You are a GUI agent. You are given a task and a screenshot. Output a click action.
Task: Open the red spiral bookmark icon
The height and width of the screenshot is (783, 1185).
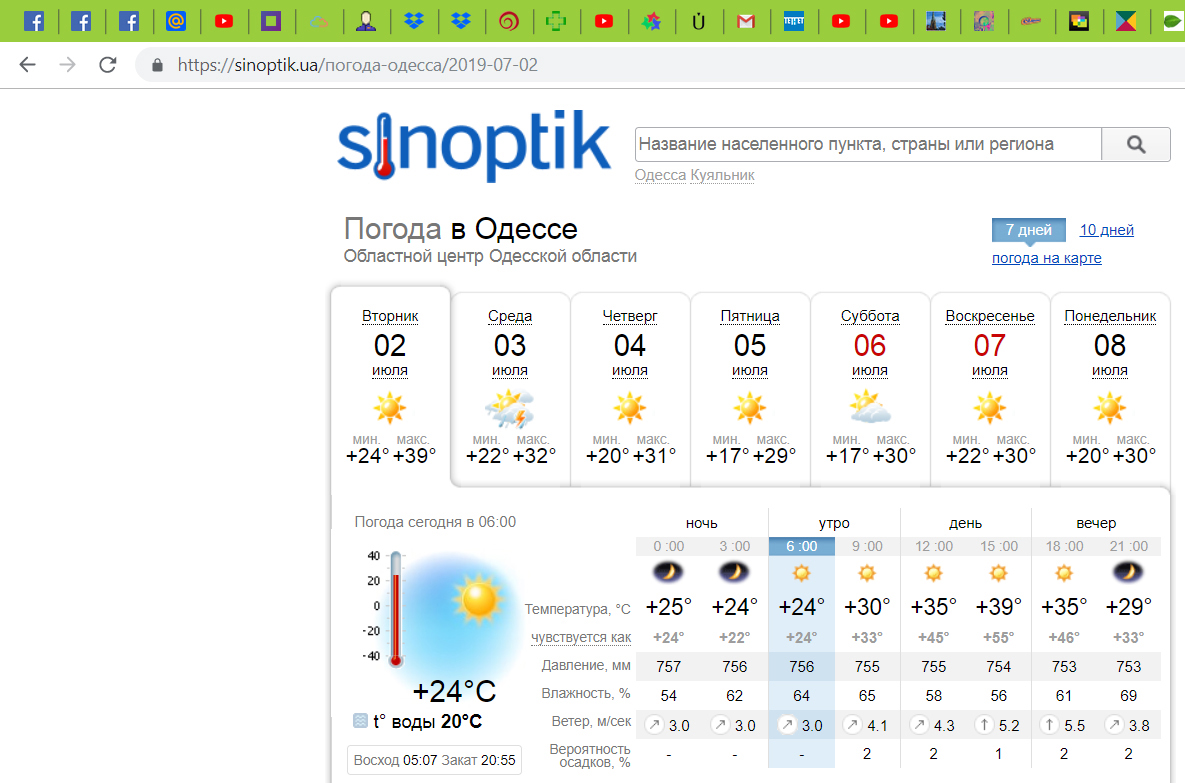[x=509, y=21]
